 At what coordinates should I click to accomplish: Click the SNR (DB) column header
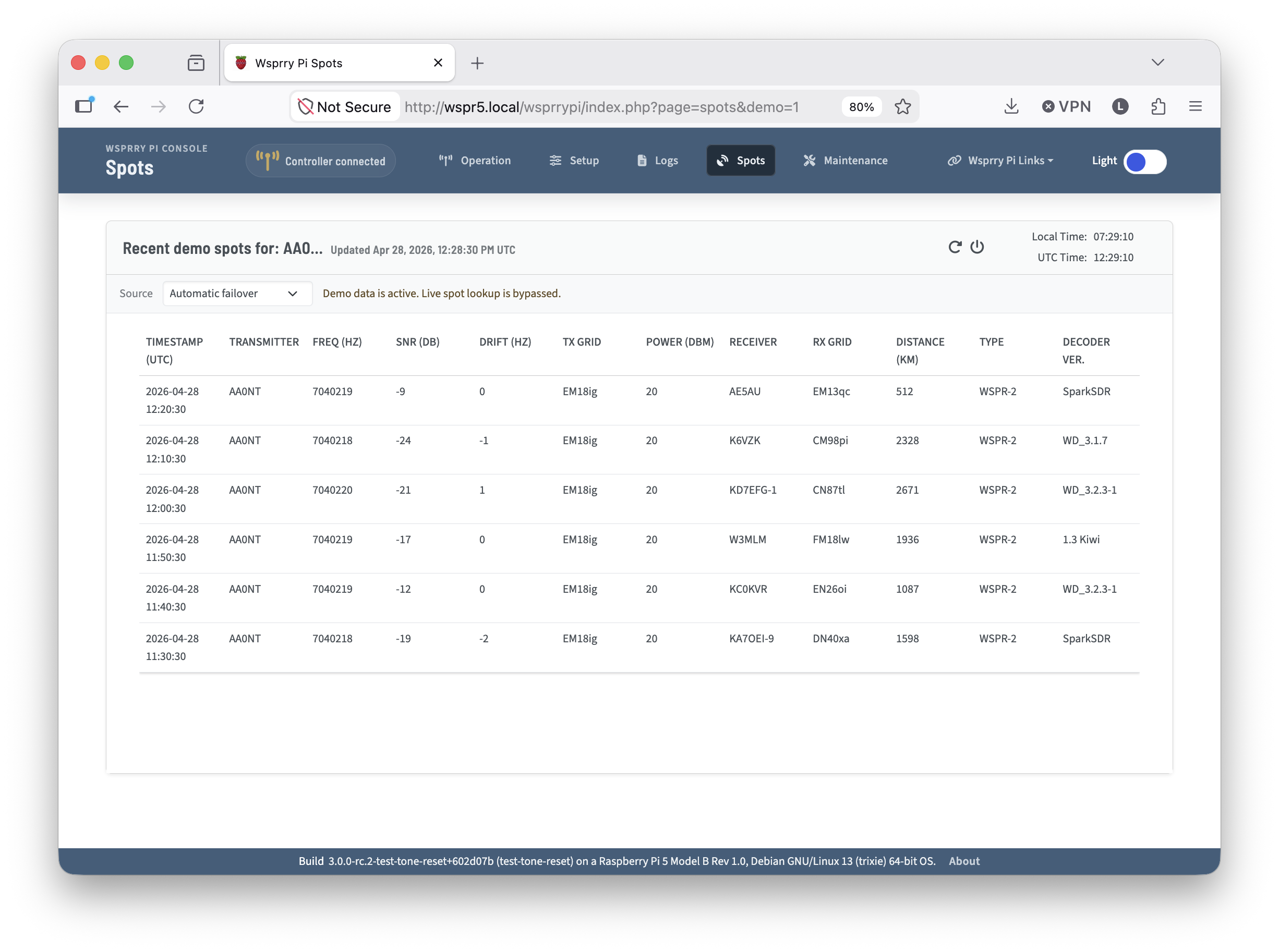pos(417,341)
